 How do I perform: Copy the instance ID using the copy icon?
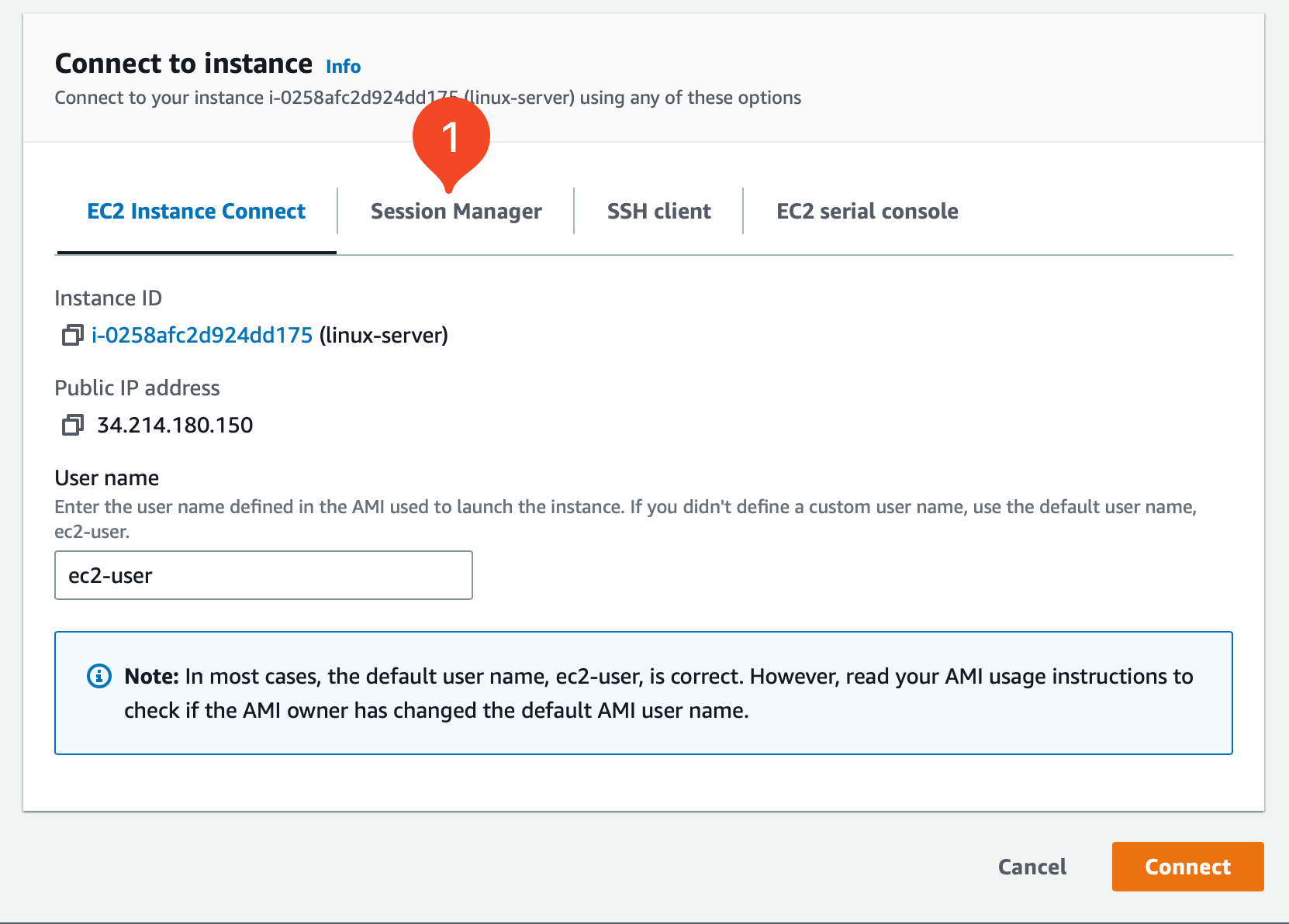click(x=71, y=336)
